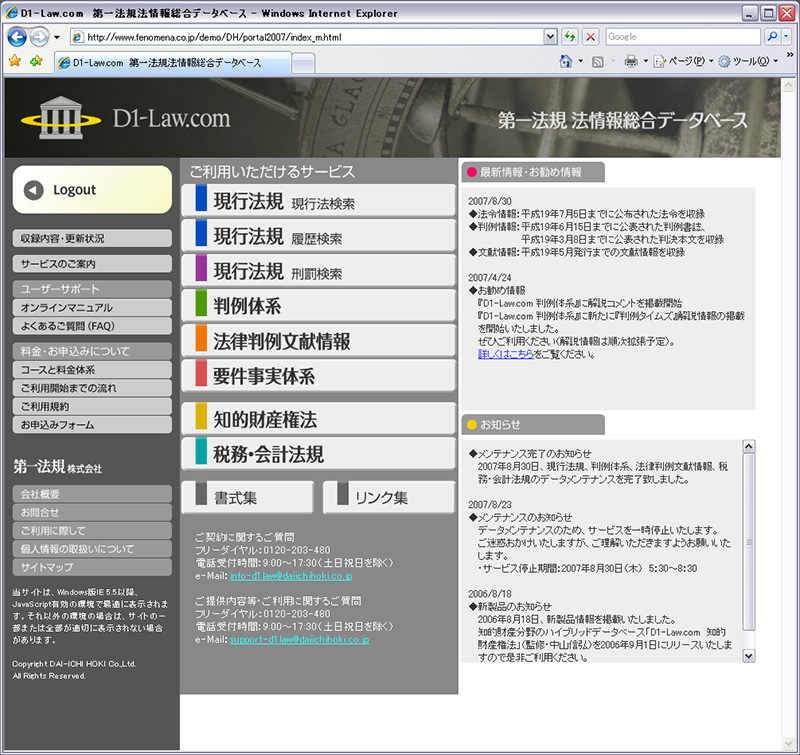
Task: Click the リンク集 button
Action: (x=389, y=497)
